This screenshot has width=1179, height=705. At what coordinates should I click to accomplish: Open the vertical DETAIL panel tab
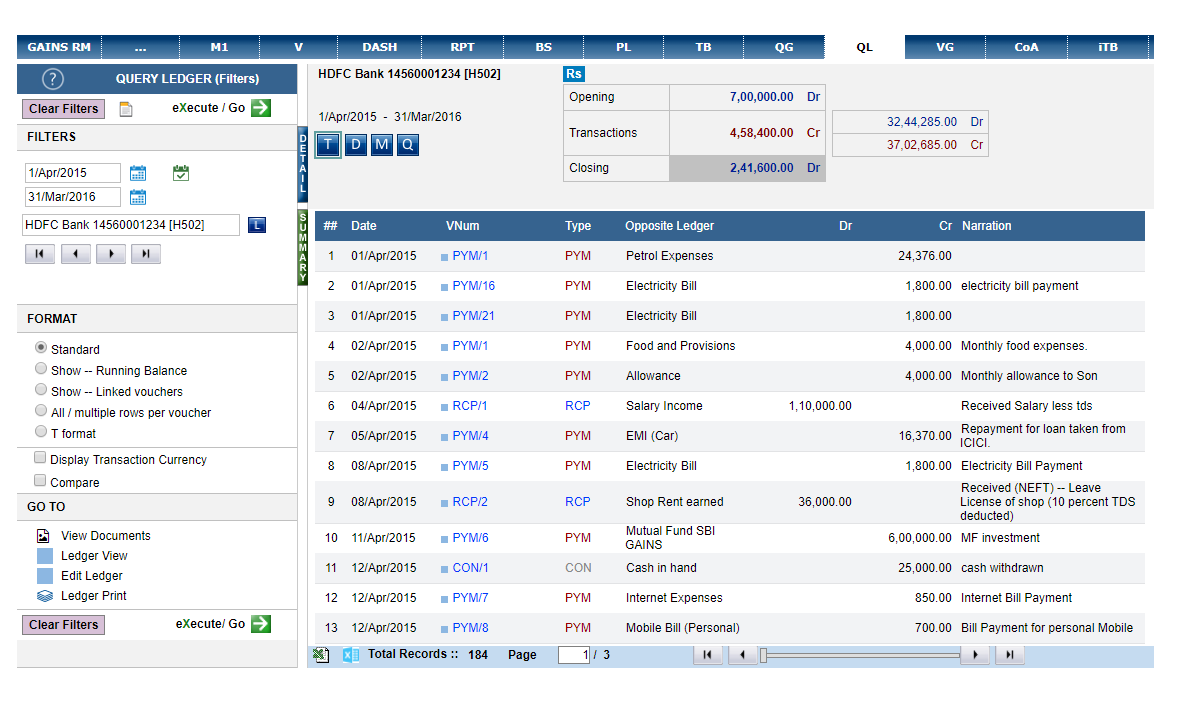[x=303, y=164]
